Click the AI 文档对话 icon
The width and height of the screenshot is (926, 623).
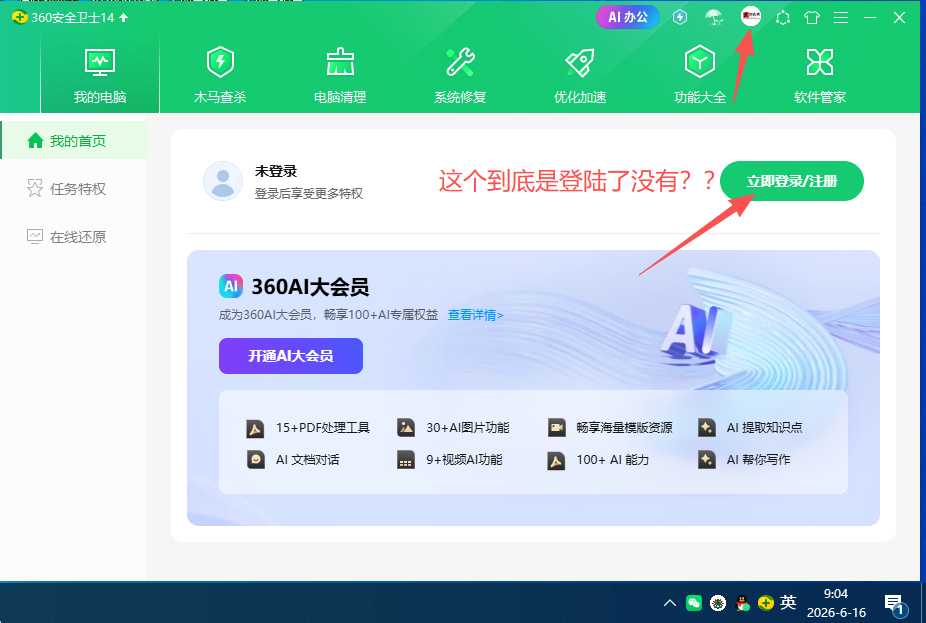point(255,459)
